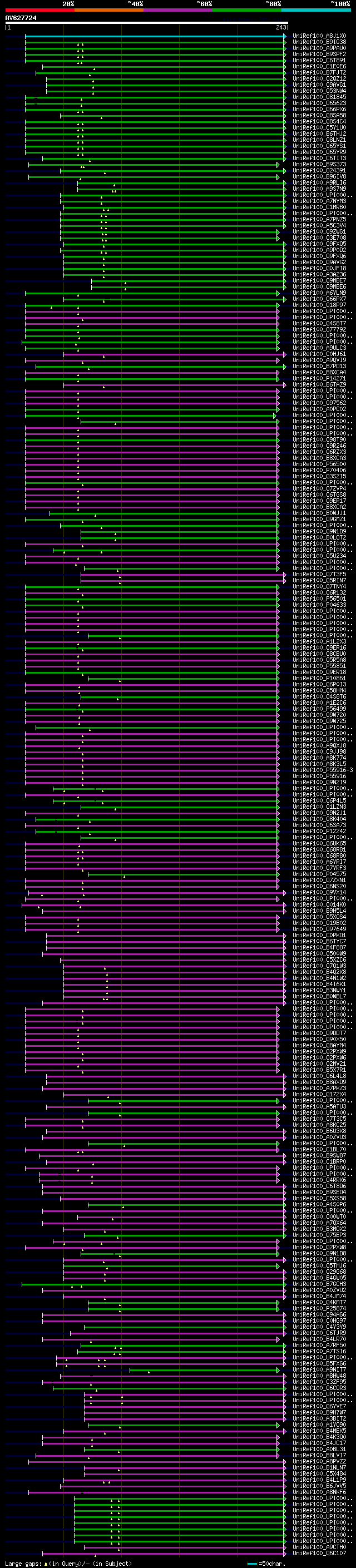Select hit UniRef100_B9SPF2
This screenshot has width=356, height=1568.
[319, 54]
